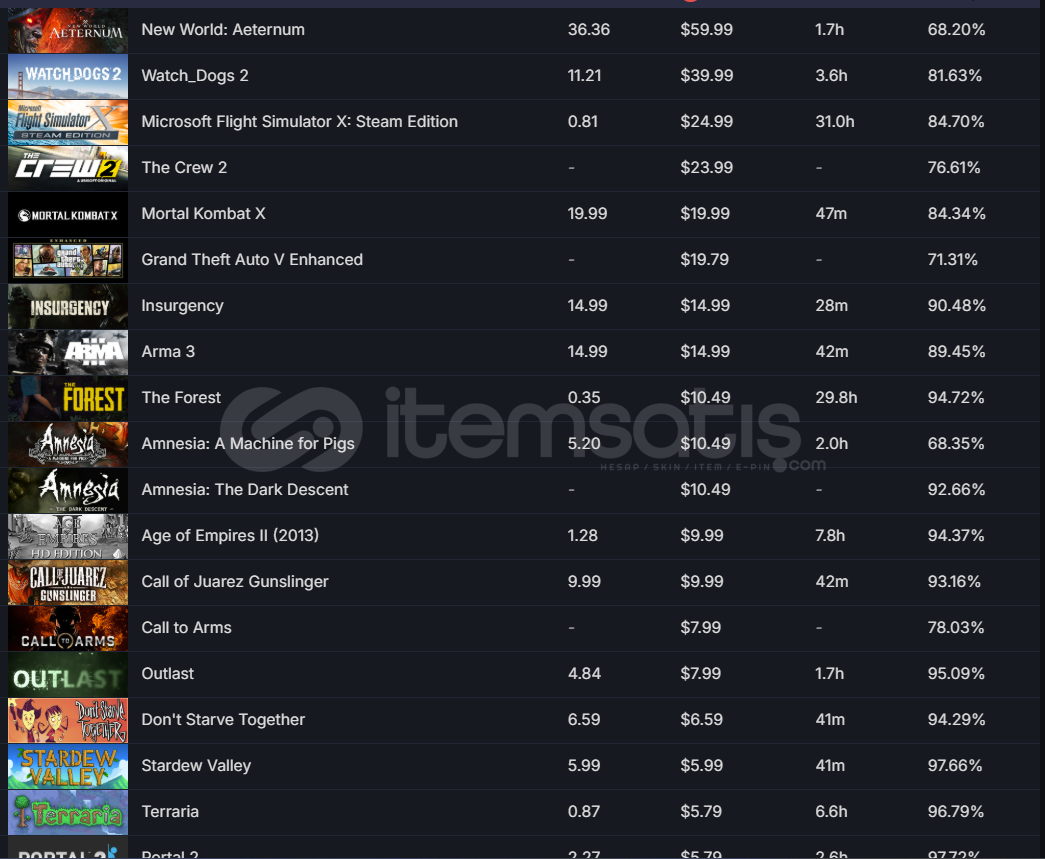1045x859 pixels.
Task: Open "Call of Juarez Gunslinger" title
Action: click(235, 581)
